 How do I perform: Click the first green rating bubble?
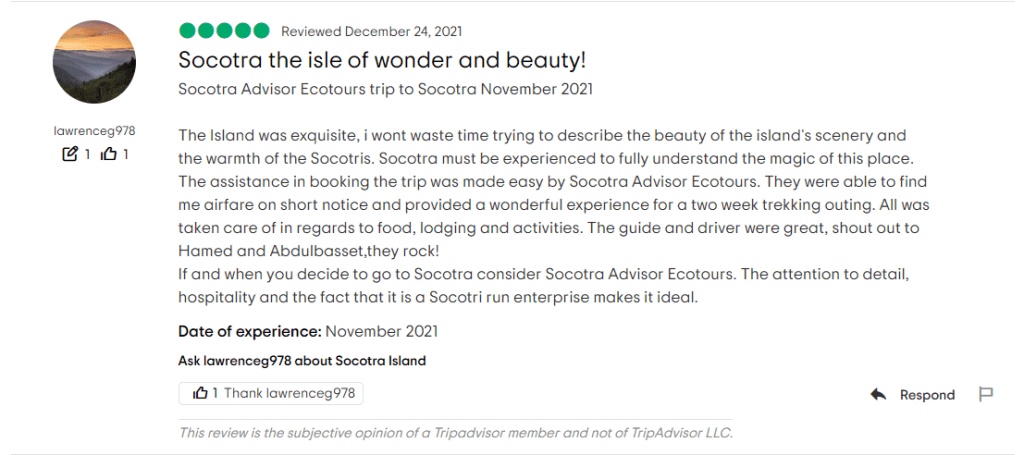click(188, 31)
